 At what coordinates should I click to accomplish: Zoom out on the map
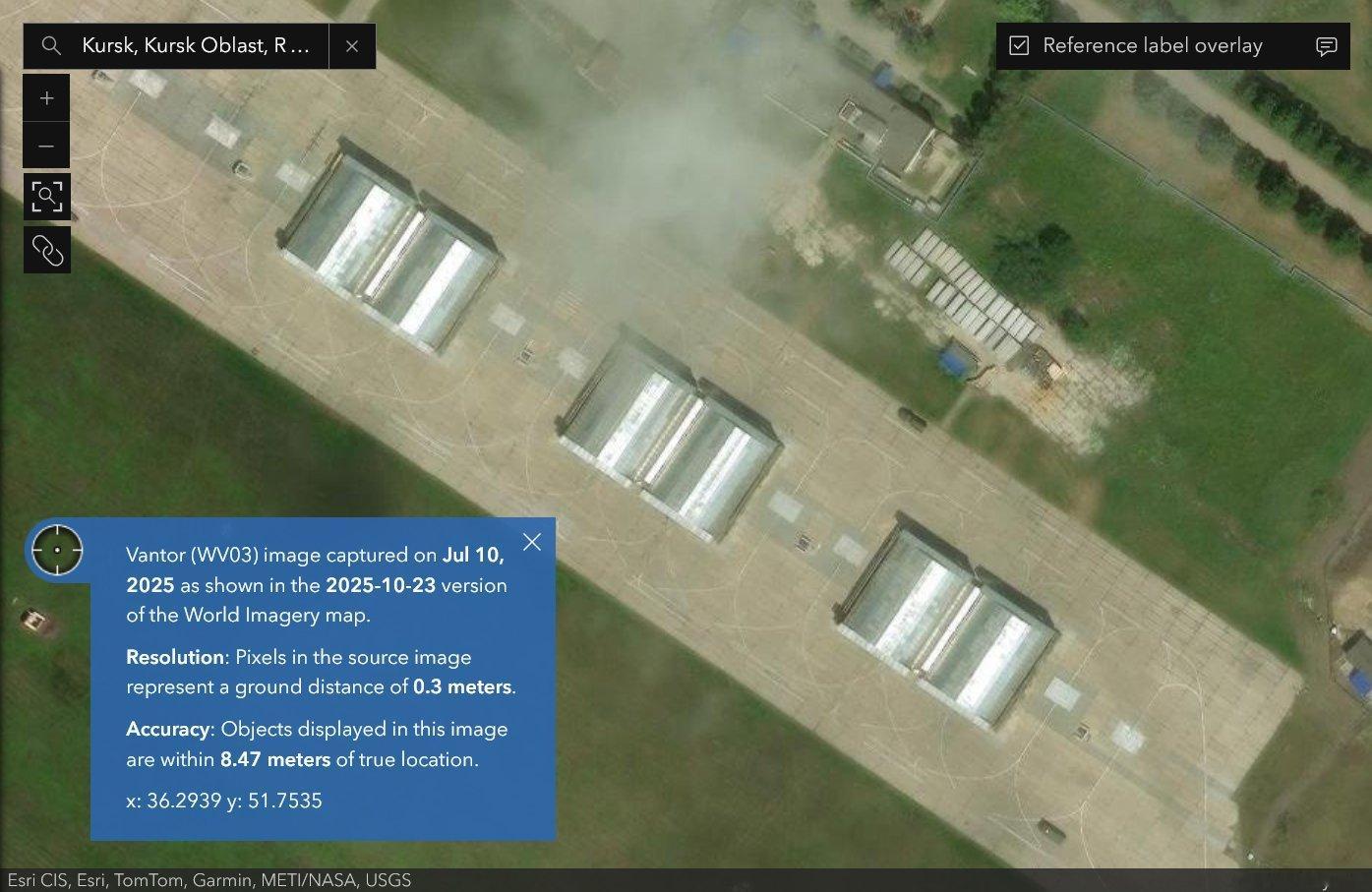click(46, 147)
